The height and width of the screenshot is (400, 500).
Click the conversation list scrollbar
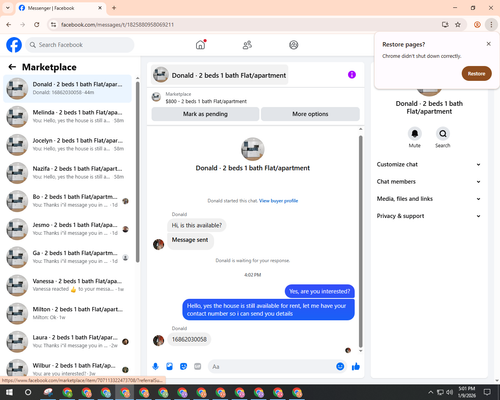point(137,172)
